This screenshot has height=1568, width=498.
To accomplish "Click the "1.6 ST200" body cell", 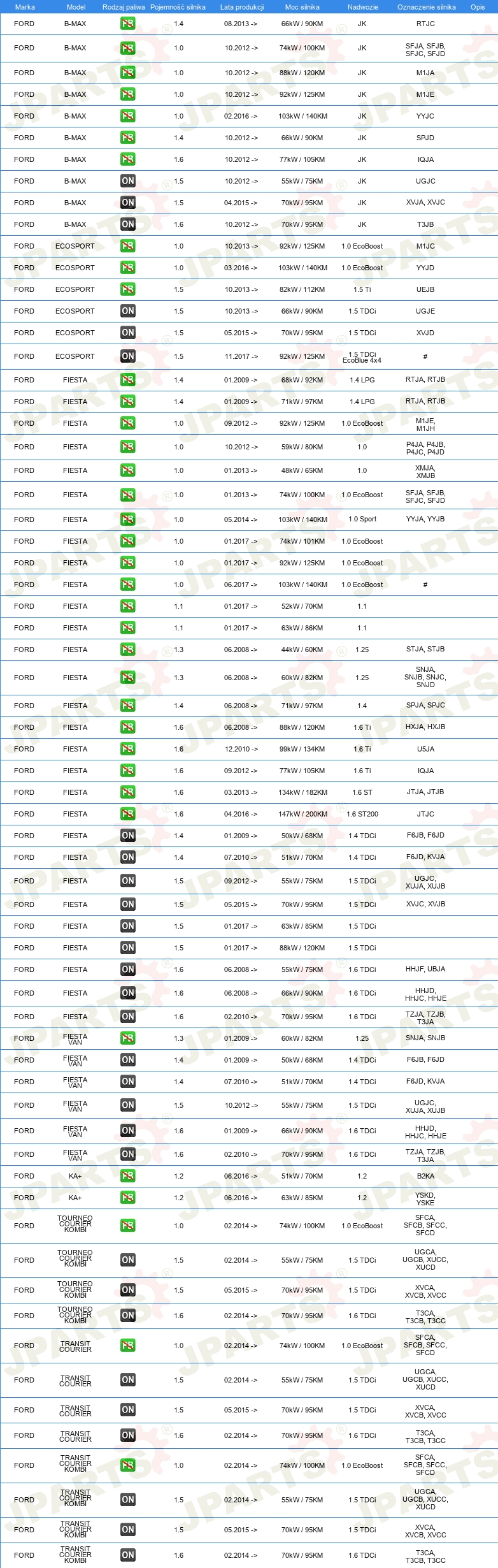I will (x=362, y=814).
